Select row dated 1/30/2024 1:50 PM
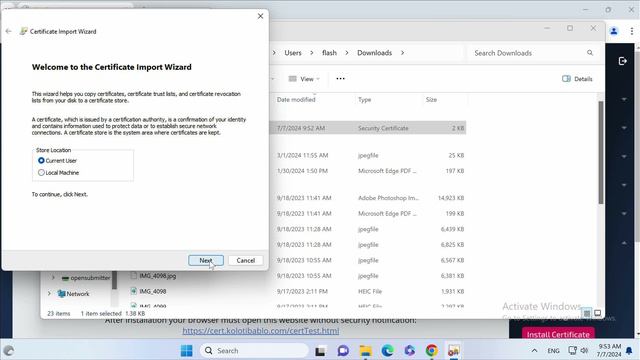This screenshot has height=360, width=640. tap(367, 171)
